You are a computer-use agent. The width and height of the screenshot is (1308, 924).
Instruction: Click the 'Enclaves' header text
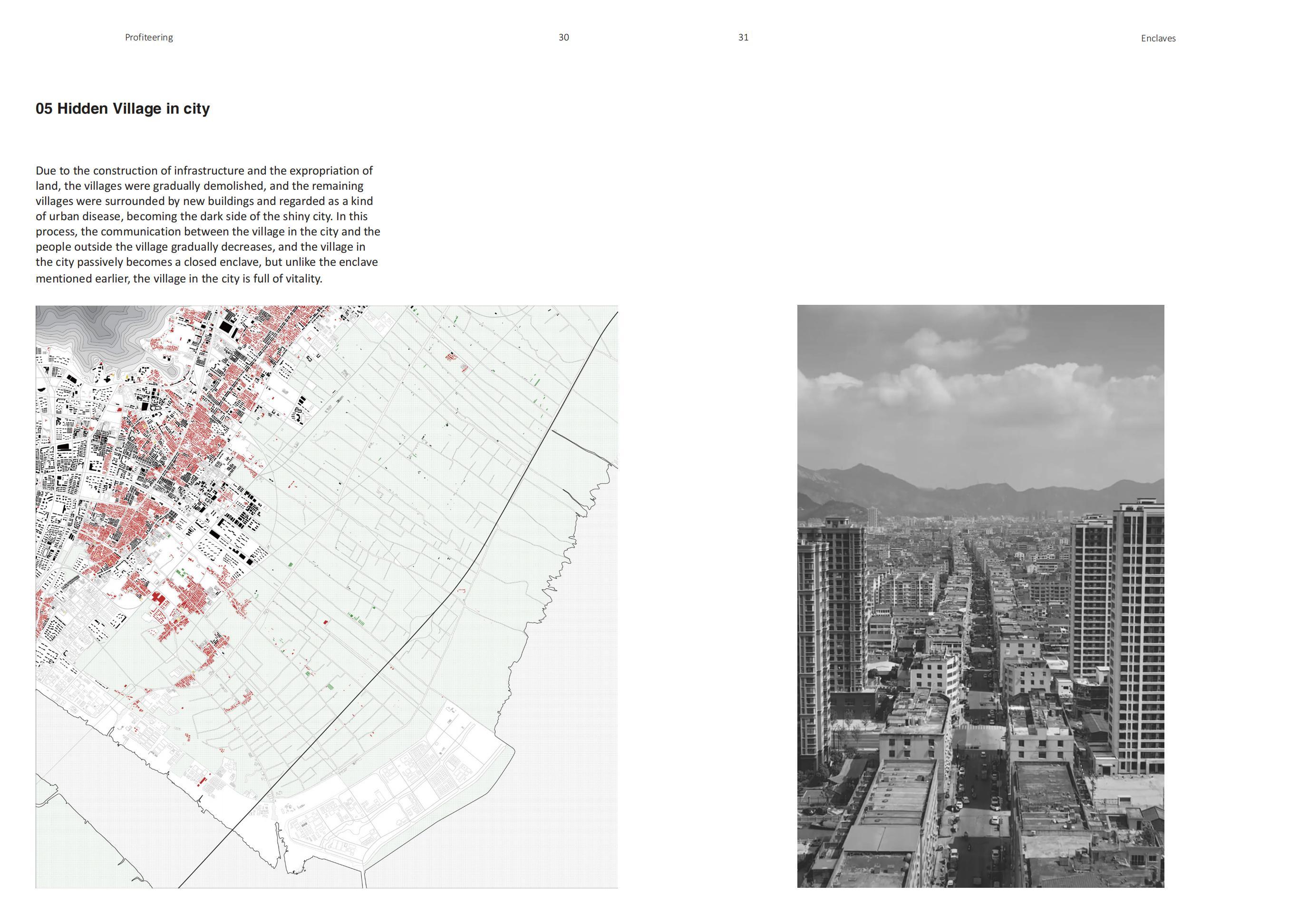click(x=1158, y=38)
